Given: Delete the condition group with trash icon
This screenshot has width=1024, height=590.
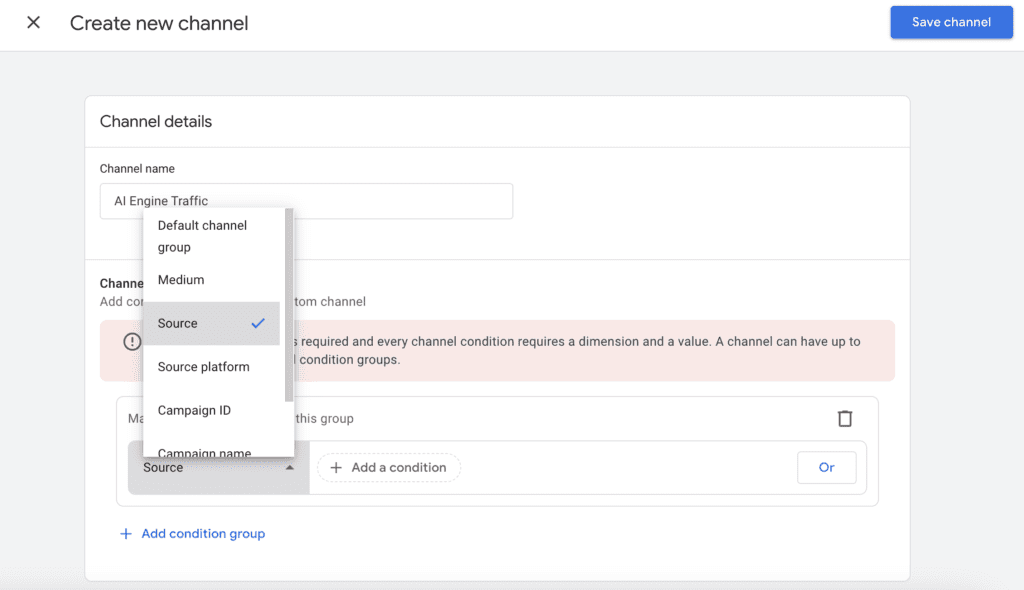Looking at the screenshot, I should point(845,418).
